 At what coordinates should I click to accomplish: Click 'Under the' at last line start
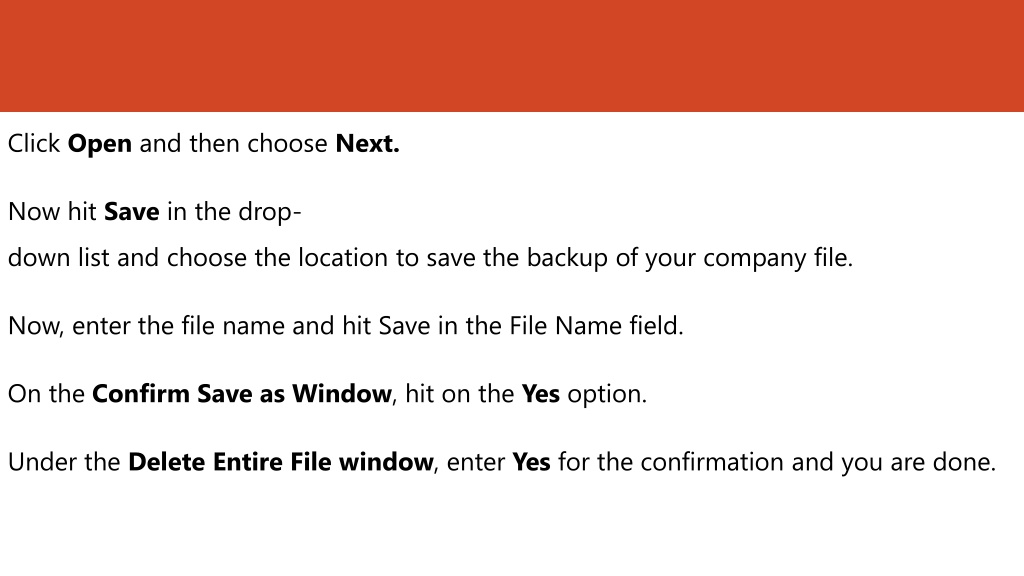click(64, 462)
